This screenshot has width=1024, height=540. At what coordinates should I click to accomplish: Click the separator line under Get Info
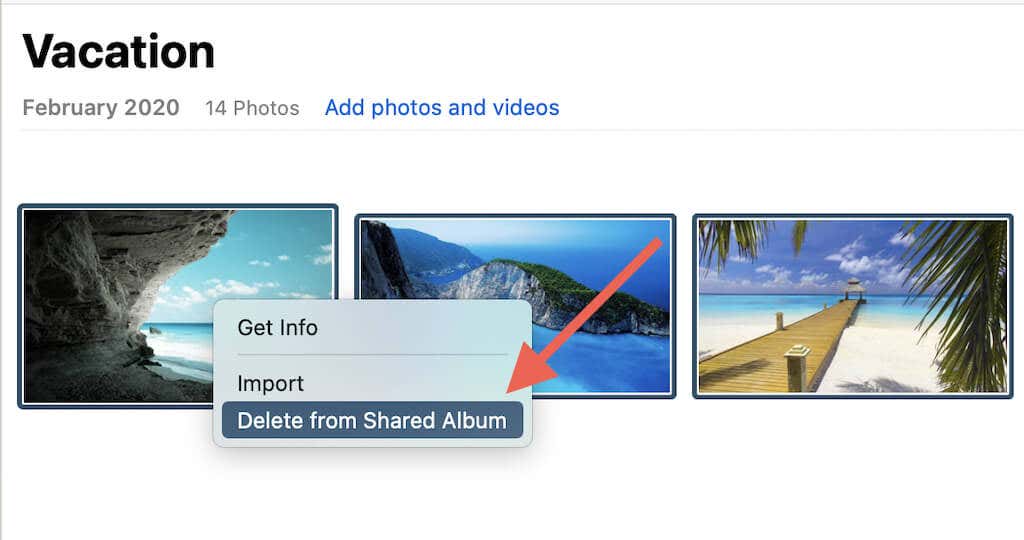(x=372, y=355)
